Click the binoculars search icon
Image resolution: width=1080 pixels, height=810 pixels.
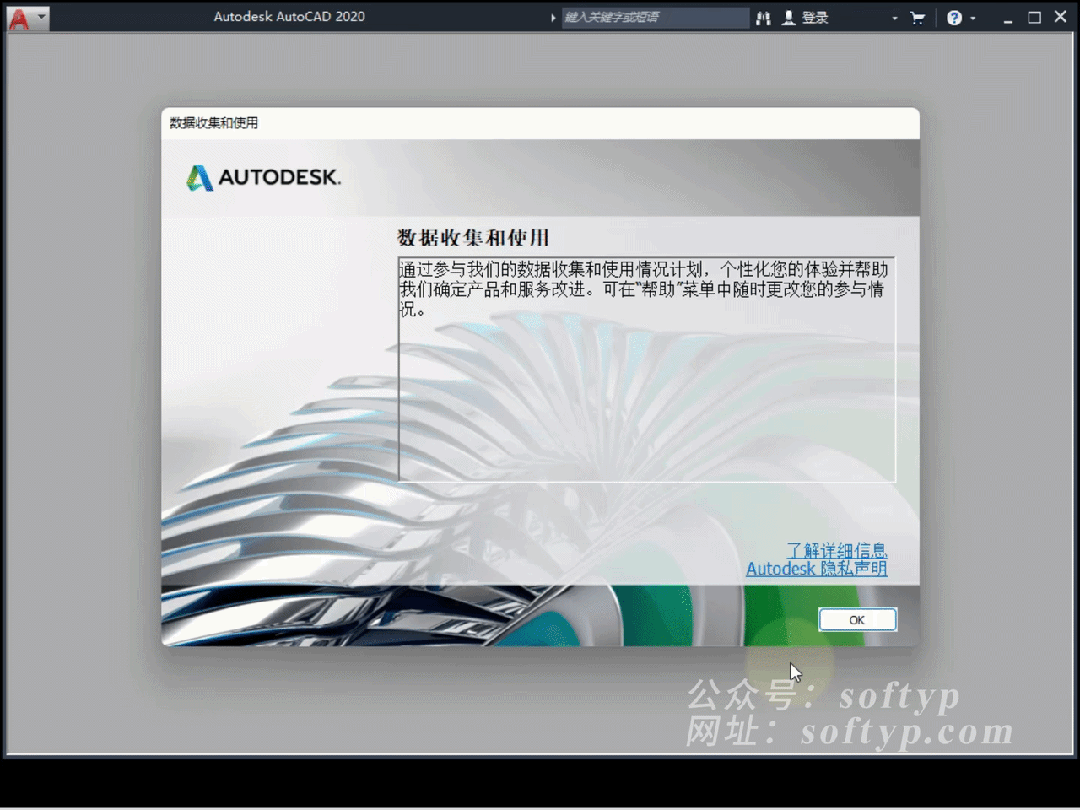tap(763, 18)
